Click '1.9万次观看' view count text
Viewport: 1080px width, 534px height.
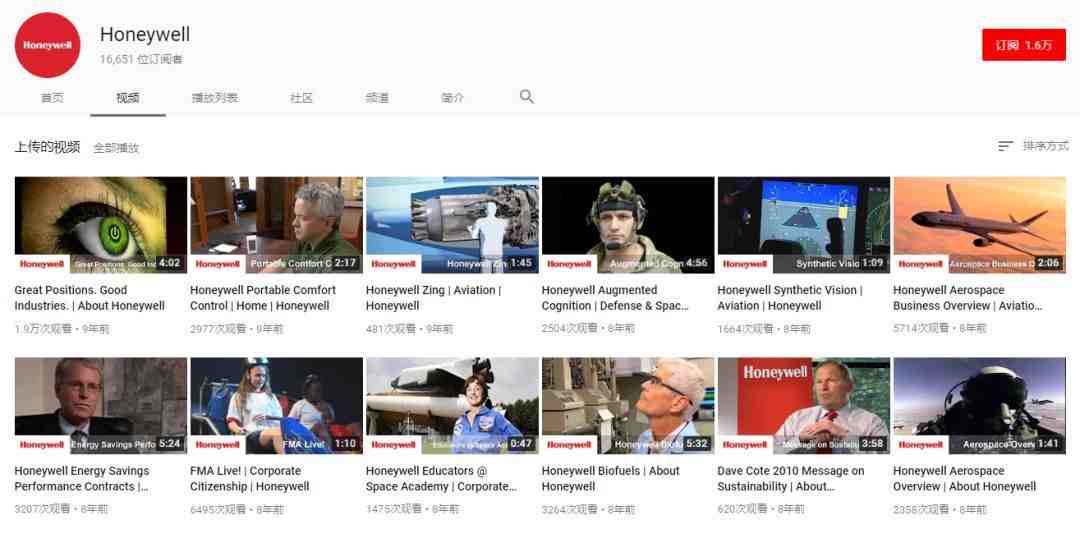point(43,329)
